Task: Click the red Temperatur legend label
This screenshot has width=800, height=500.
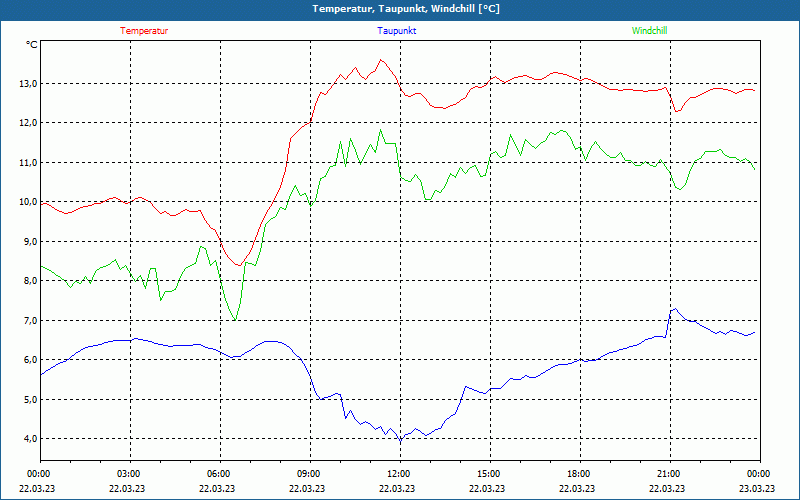Action: point(144,31)
